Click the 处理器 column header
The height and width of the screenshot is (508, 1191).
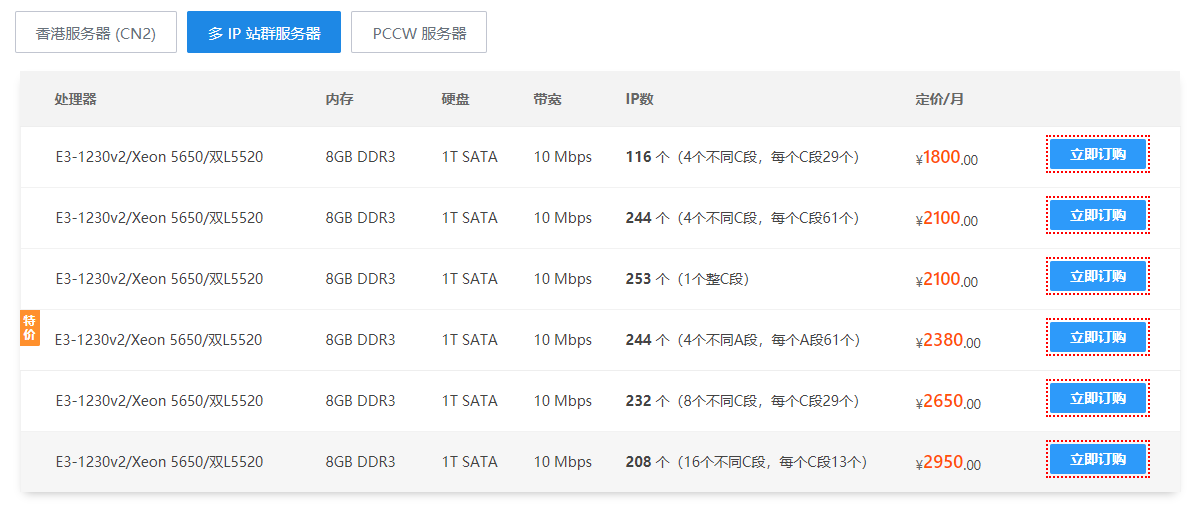(76, 99)
